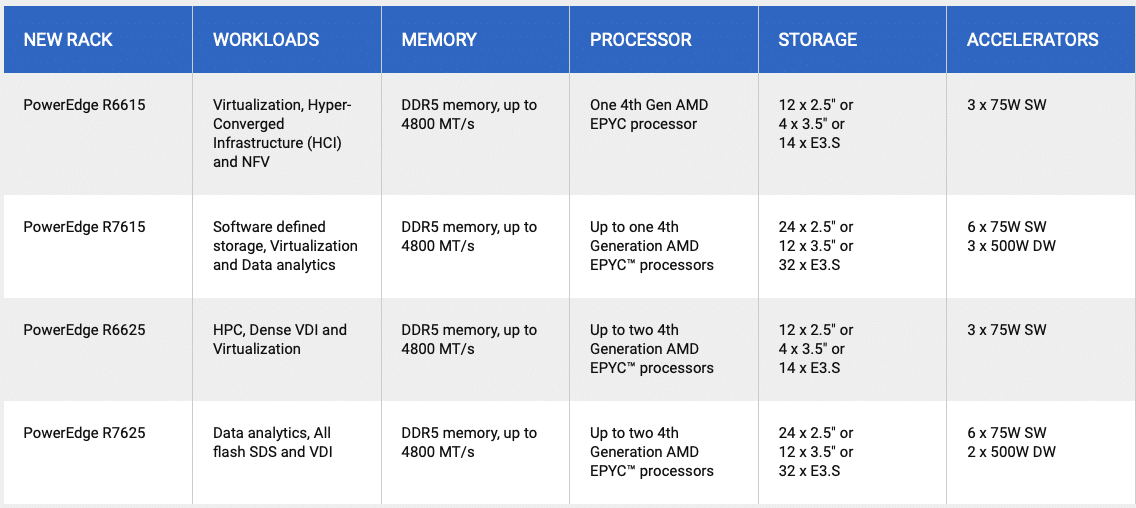Select the STORAGE column header
The image size is (1136, 508).
(x=817, y=40)
